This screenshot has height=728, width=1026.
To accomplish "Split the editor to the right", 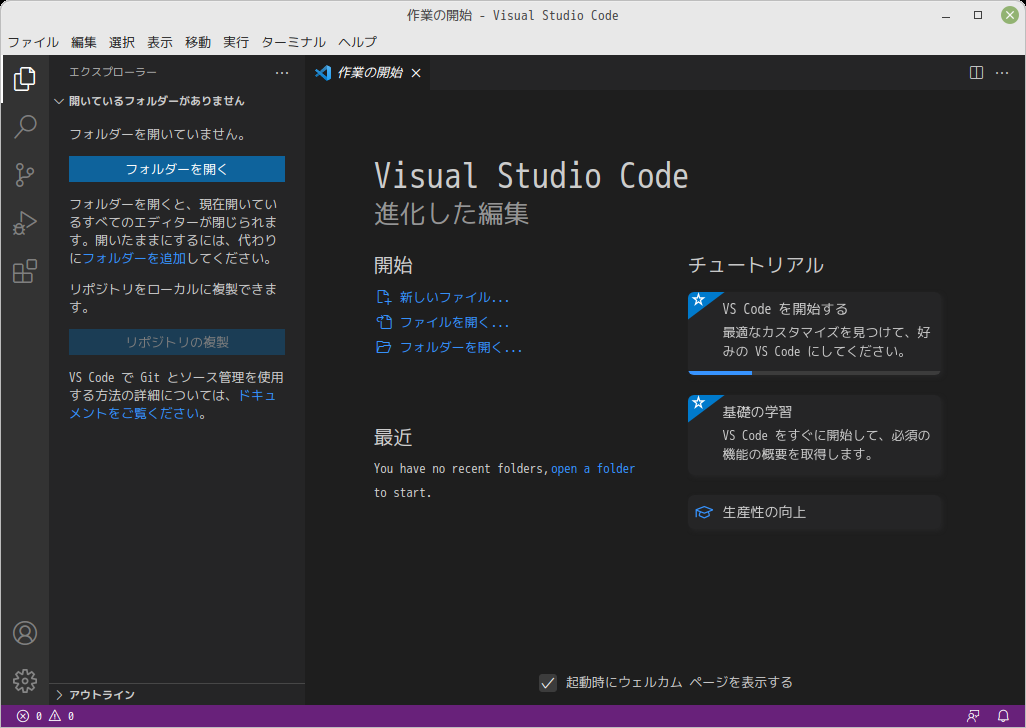I will 976,73.
